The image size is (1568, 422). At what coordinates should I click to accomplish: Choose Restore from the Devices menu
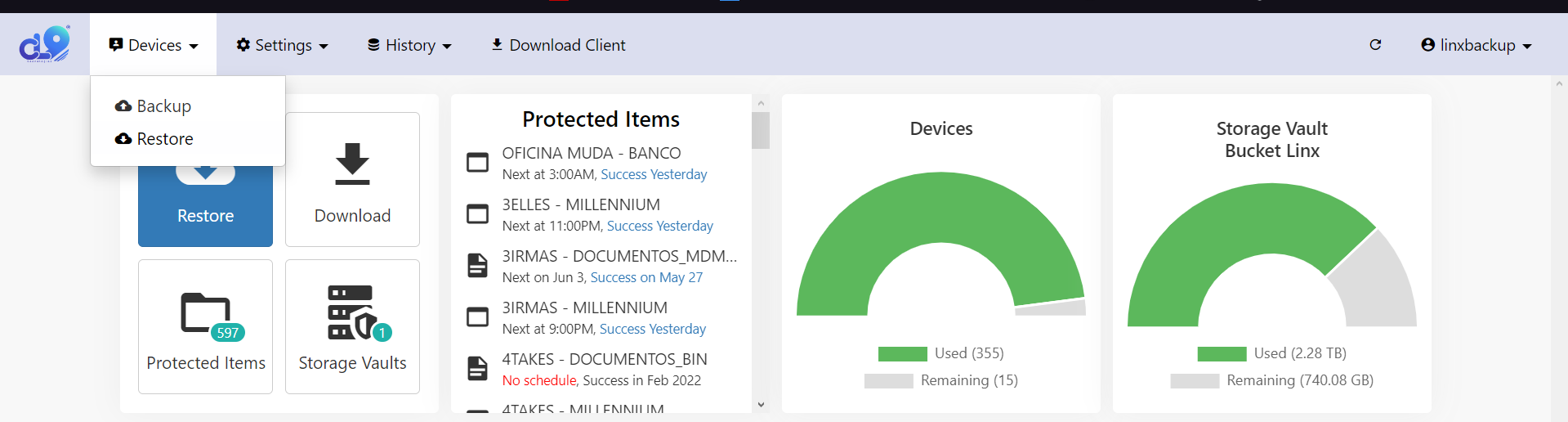154,139
